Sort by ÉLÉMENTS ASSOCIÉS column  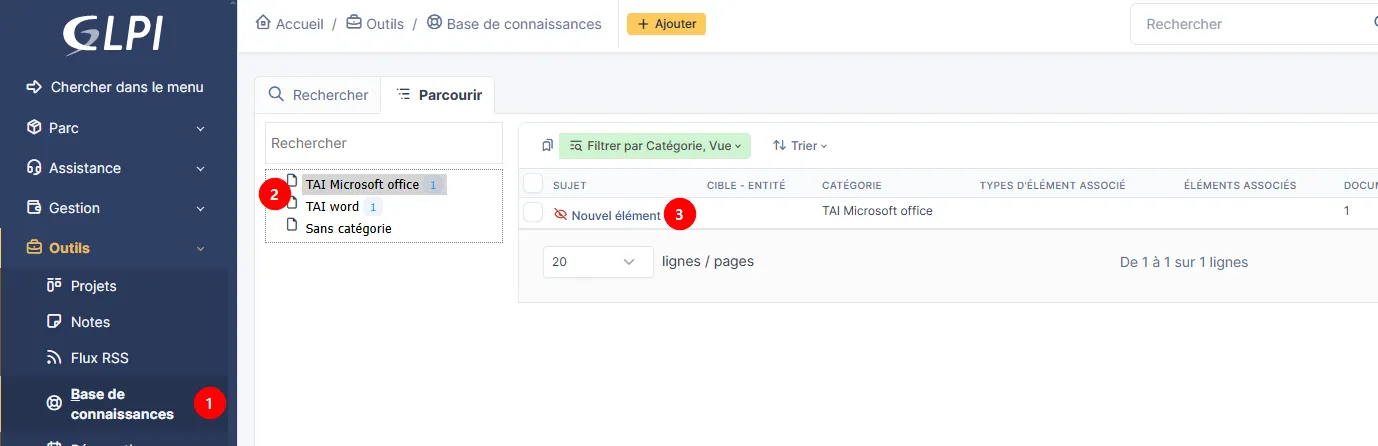coord(1240,186)
